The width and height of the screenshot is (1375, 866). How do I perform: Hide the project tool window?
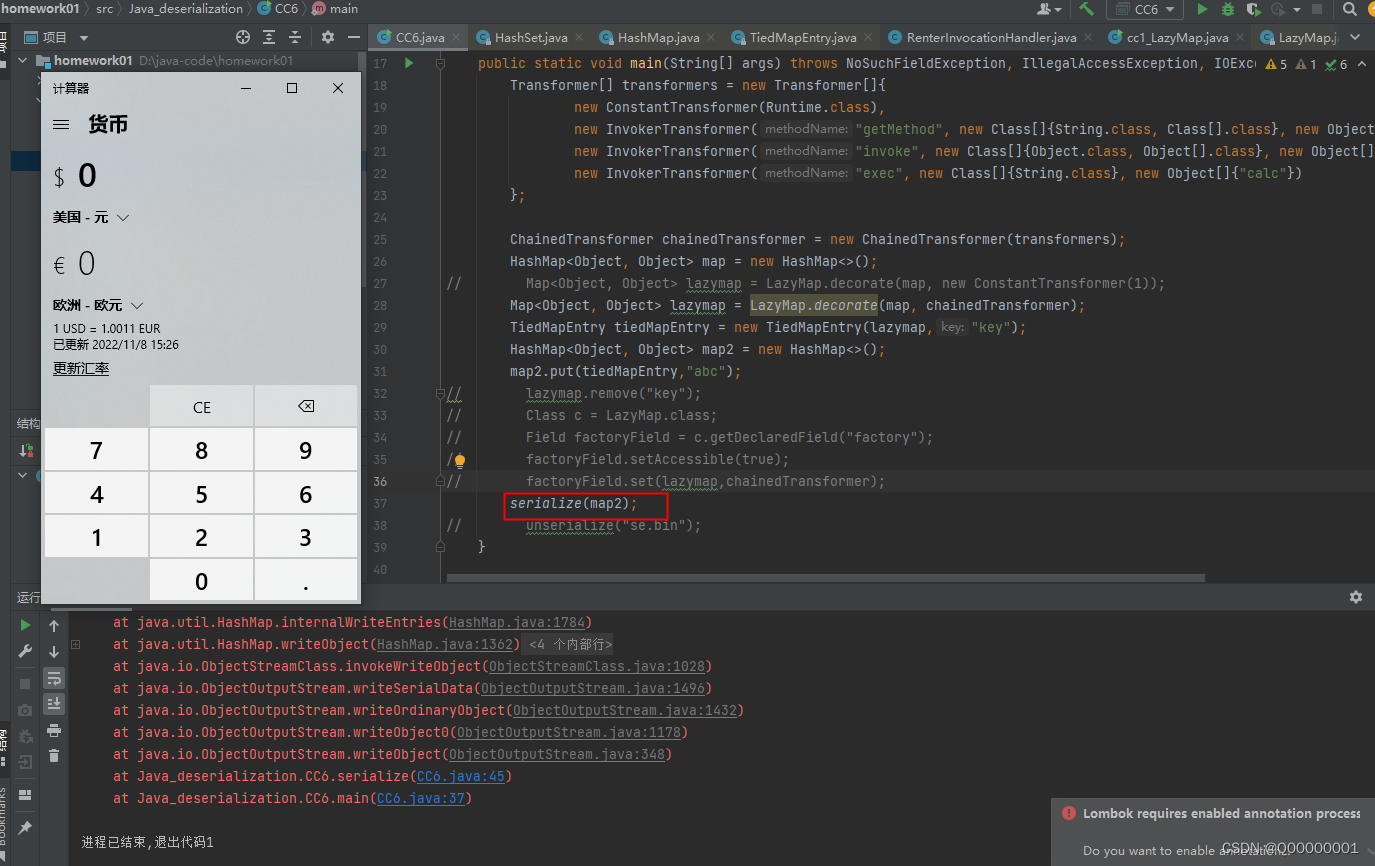tap(352, 37)
